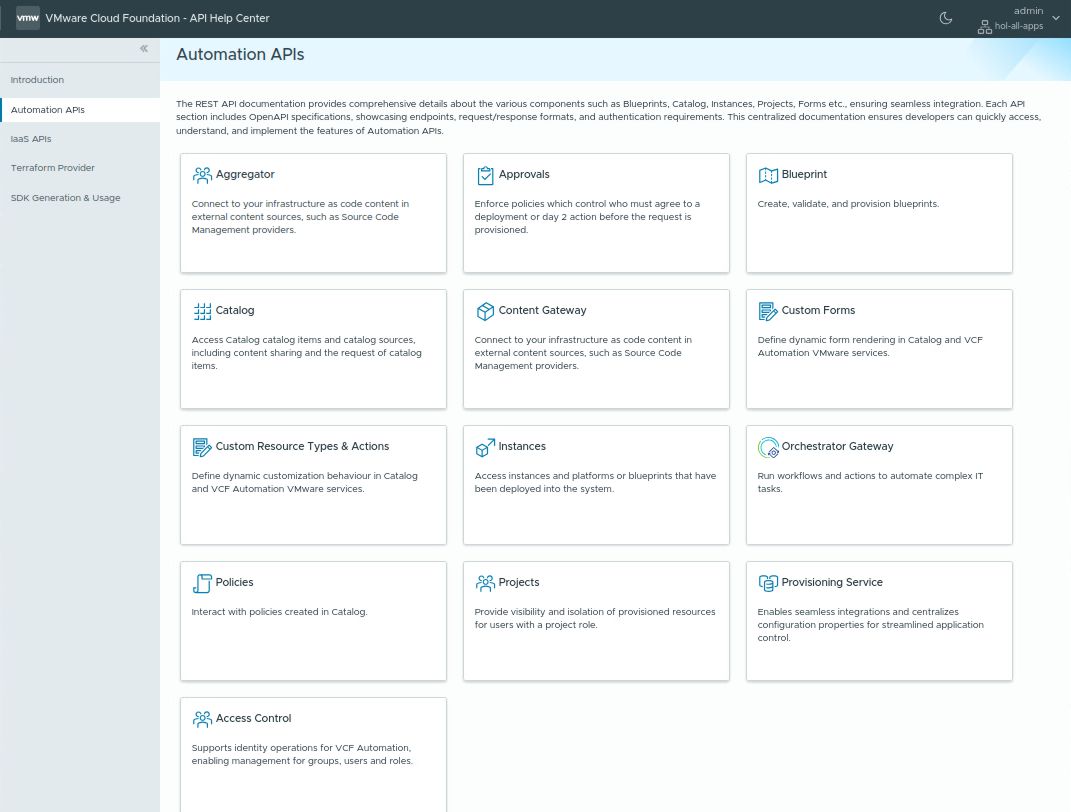
Task: Switch to IaaS APIs section
Action: [x=31, y=139]
